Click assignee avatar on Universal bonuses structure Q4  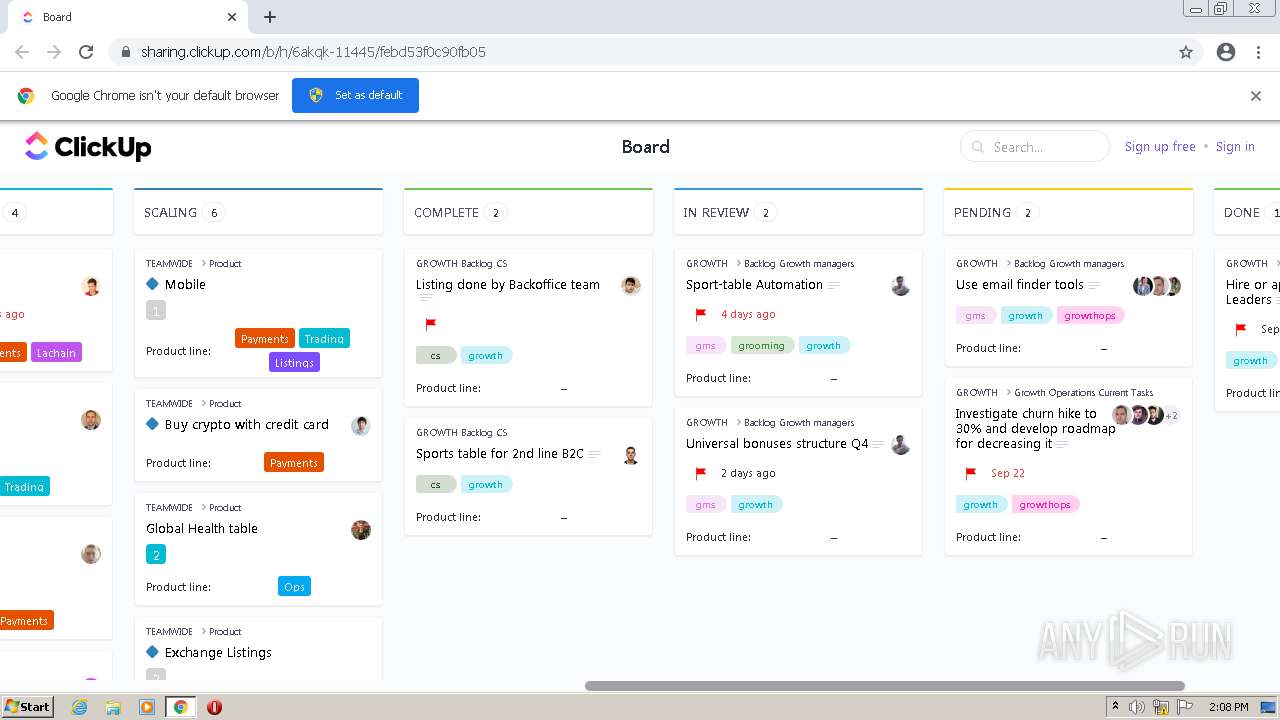point(900,445)
